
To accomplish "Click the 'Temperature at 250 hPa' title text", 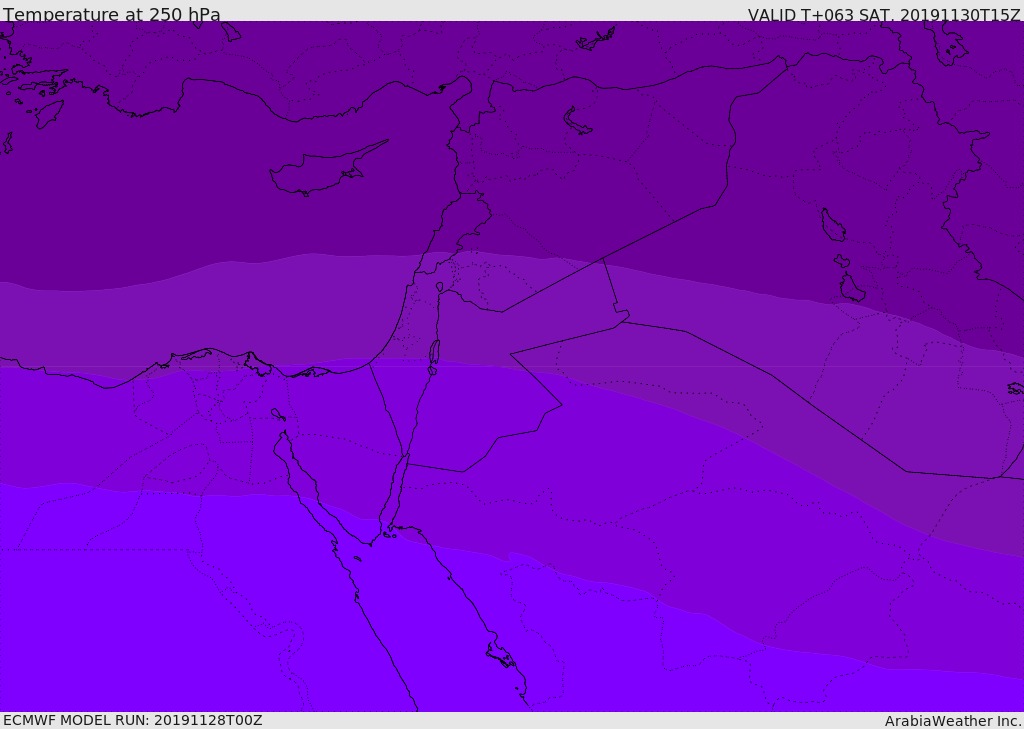I will coord(112,14).
